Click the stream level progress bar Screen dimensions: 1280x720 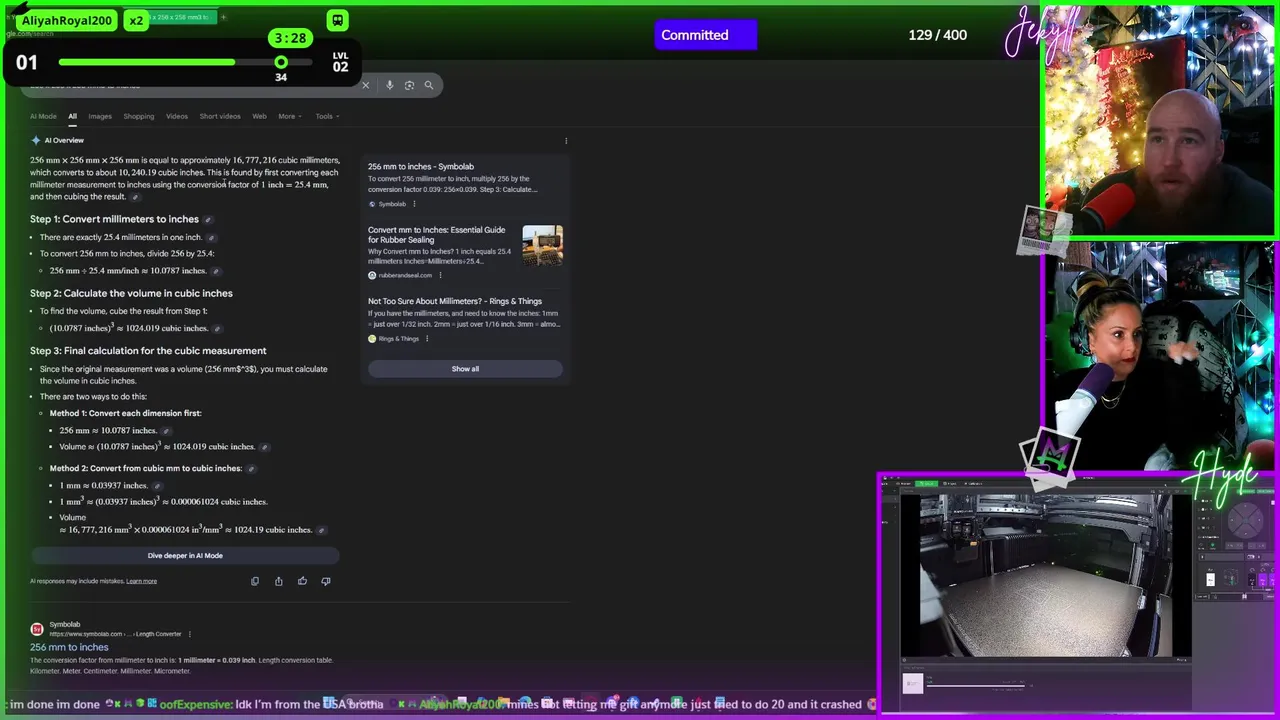pyautogui.click(x=185, y=62)
